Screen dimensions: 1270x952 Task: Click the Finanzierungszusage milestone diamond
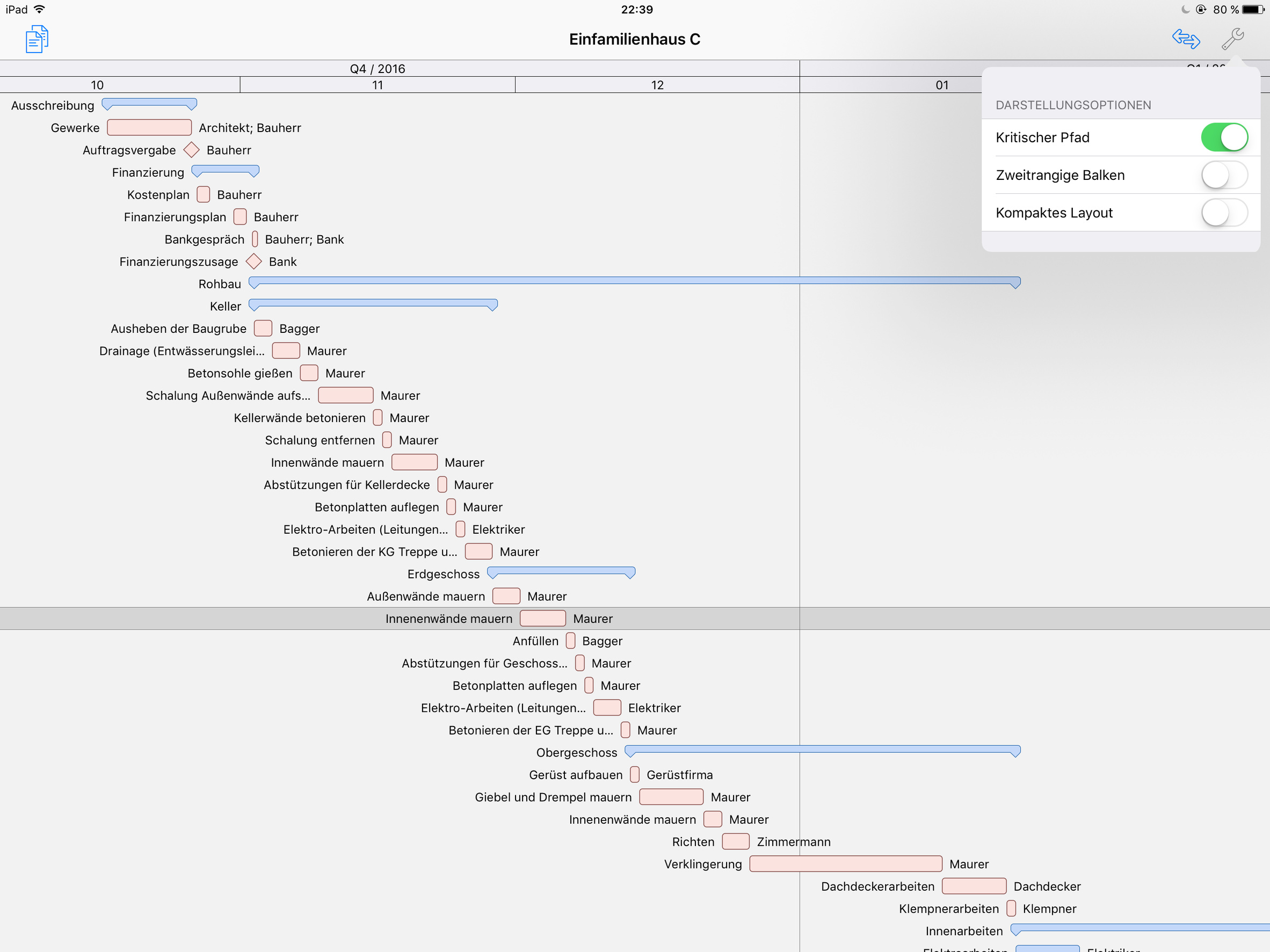(x=253, y=261)
